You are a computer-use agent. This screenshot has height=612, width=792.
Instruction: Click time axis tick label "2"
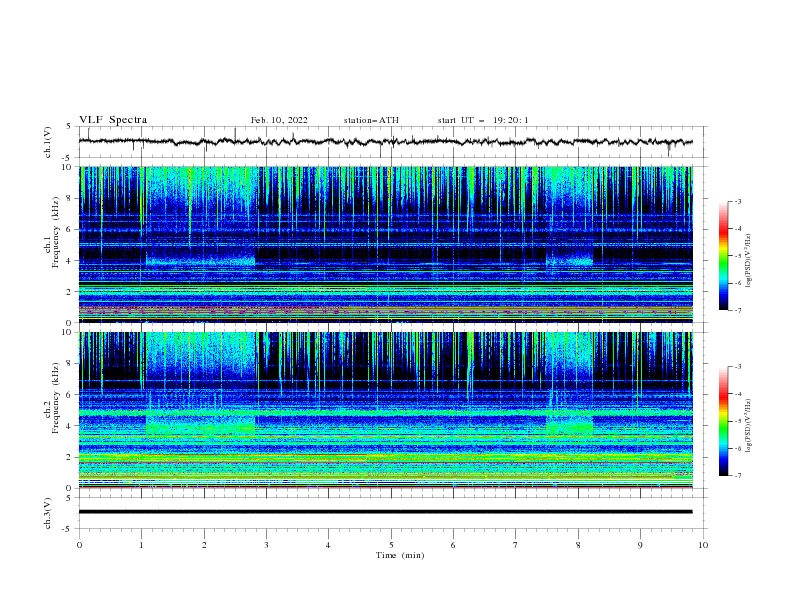(x=204, y=545)
